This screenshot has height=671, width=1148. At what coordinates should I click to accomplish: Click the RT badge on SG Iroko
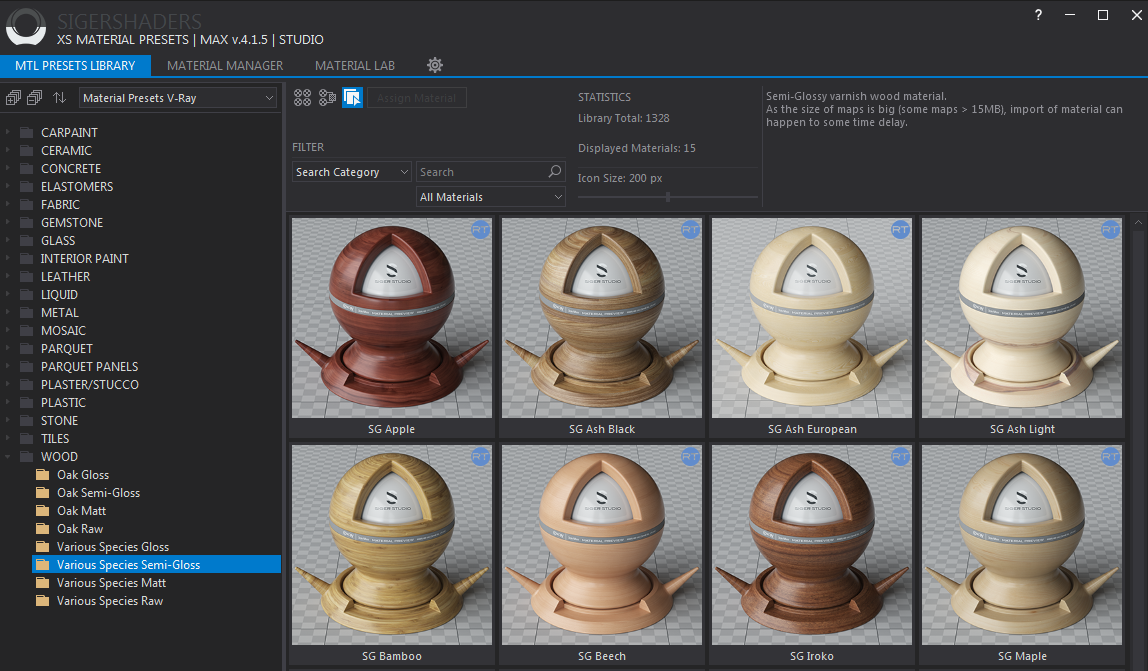[x=901, y=457]
